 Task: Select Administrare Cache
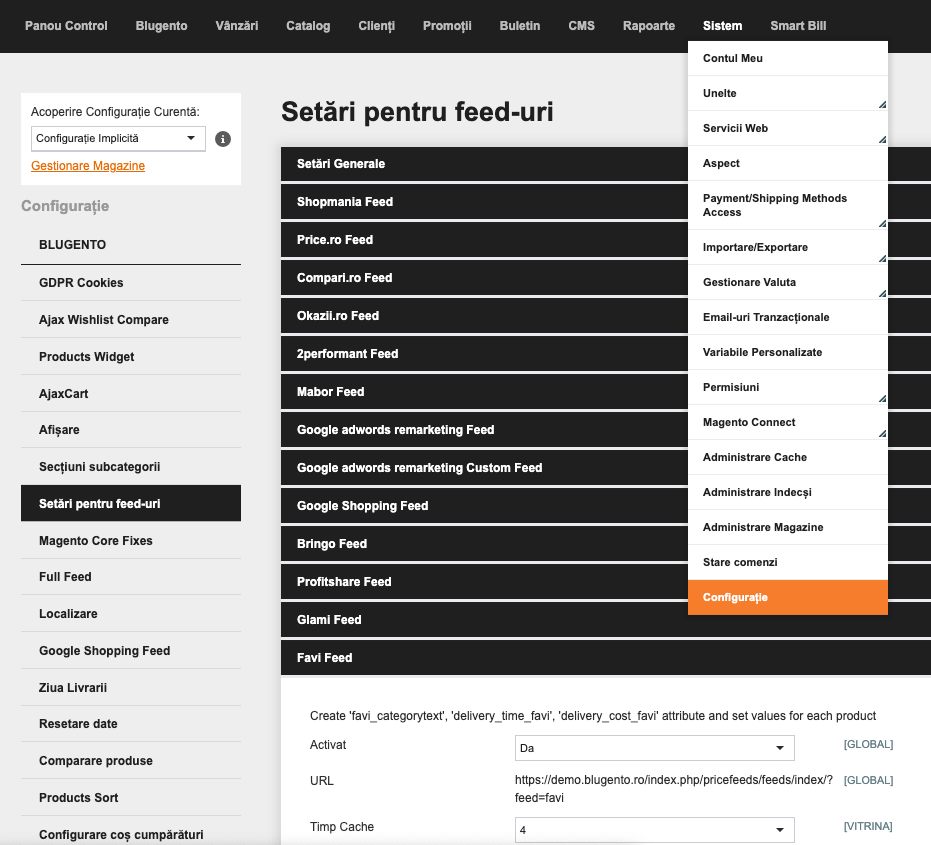(x=787, y=457)
